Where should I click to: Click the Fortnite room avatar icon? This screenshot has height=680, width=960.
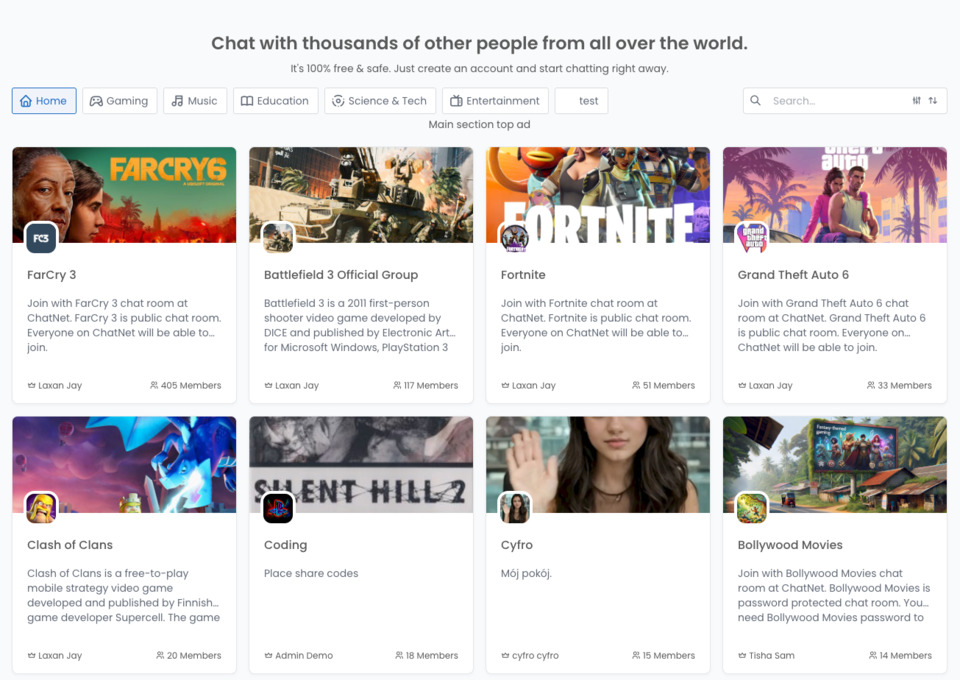[x=515, y=239]
